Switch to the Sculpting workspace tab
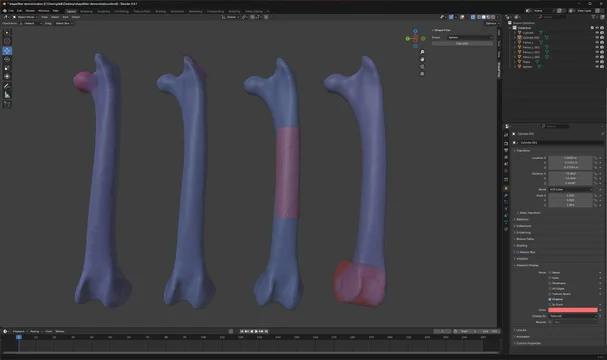Viewport: 607px width, 360px height. 103,12
